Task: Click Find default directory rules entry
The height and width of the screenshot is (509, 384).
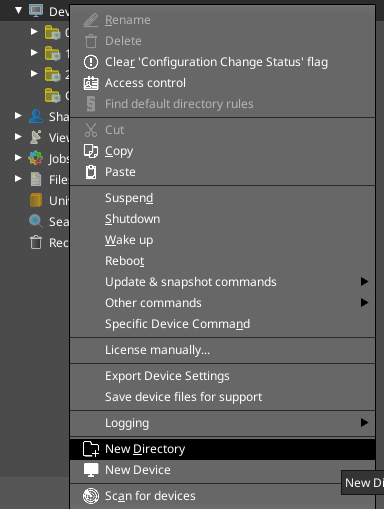Action: point(222,104)
